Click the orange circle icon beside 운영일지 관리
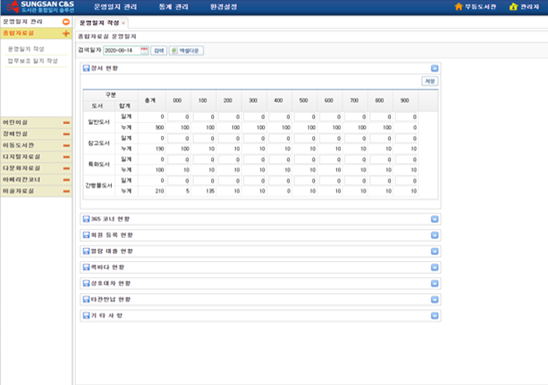 (x=66, y=22)
